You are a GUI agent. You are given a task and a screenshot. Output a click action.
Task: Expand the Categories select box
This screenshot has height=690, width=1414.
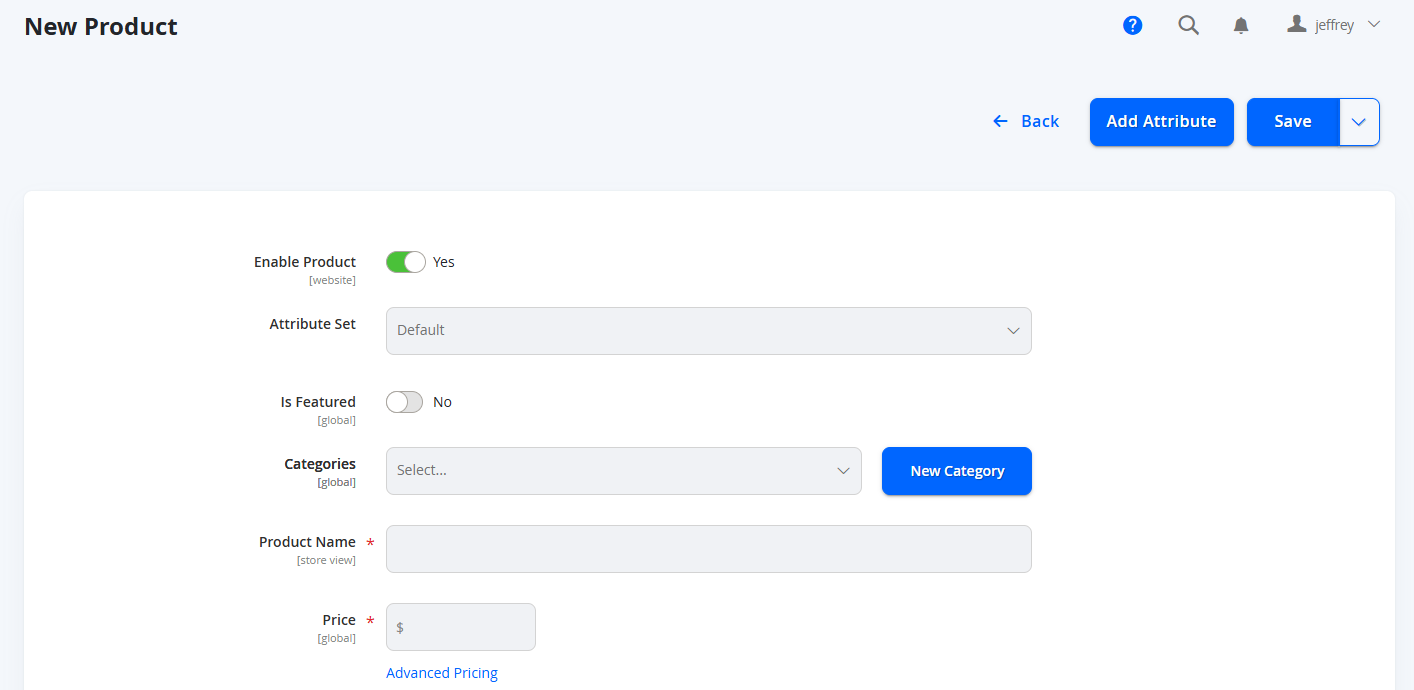623,471
